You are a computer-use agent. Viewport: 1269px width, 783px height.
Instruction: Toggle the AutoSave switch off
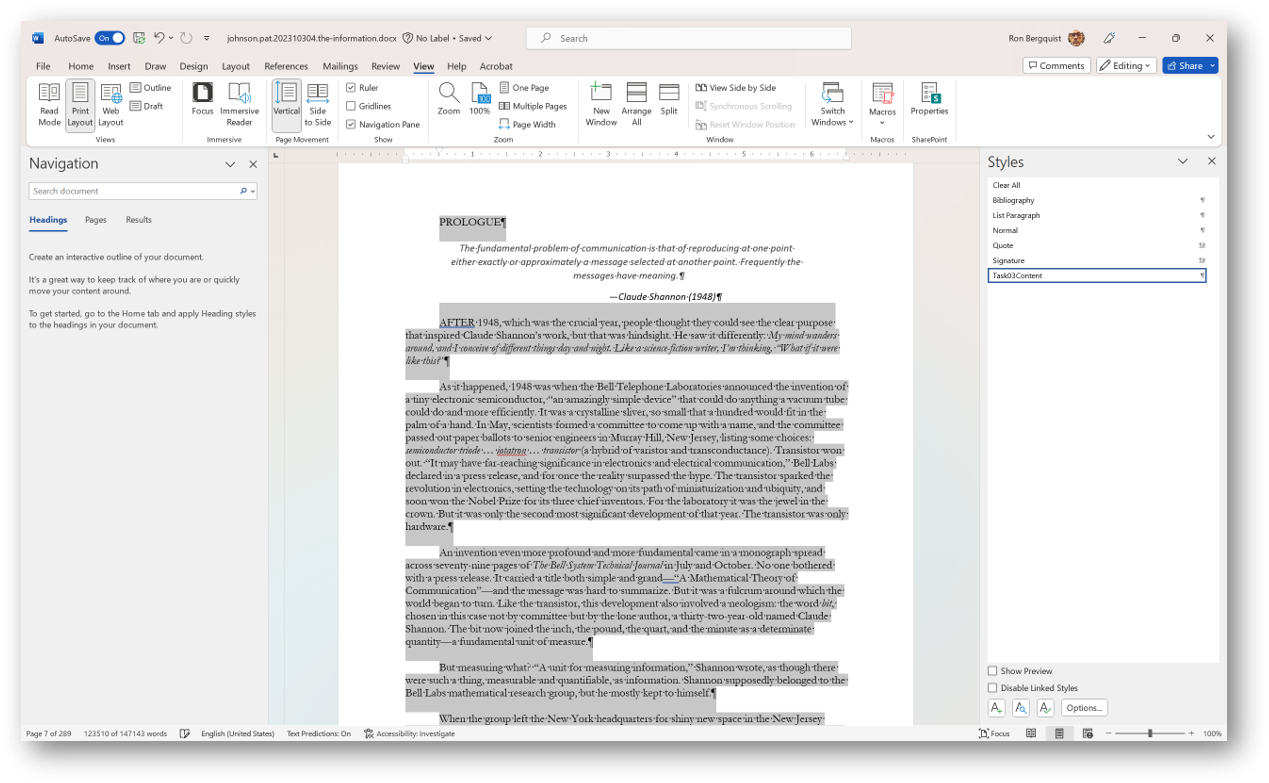107,37
